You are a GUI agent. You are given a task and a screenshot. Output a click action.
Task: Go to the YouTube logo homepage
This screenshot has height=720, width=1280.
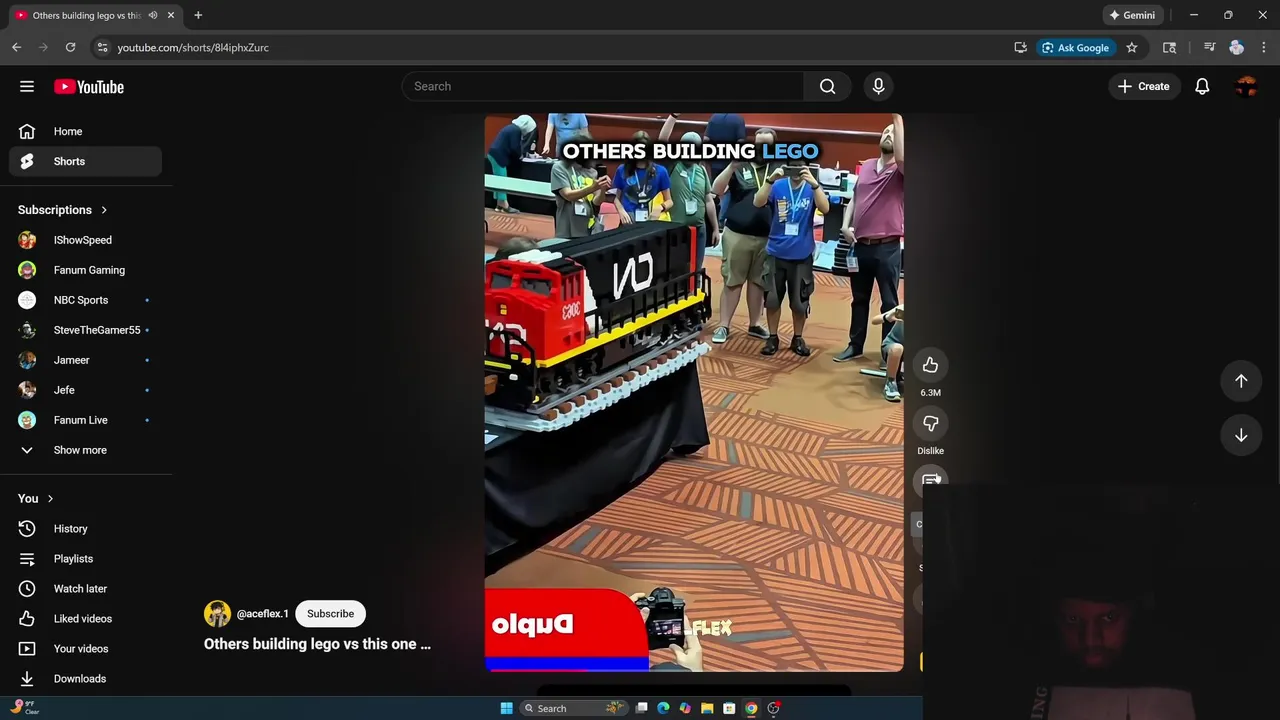(x=89, y=87)
